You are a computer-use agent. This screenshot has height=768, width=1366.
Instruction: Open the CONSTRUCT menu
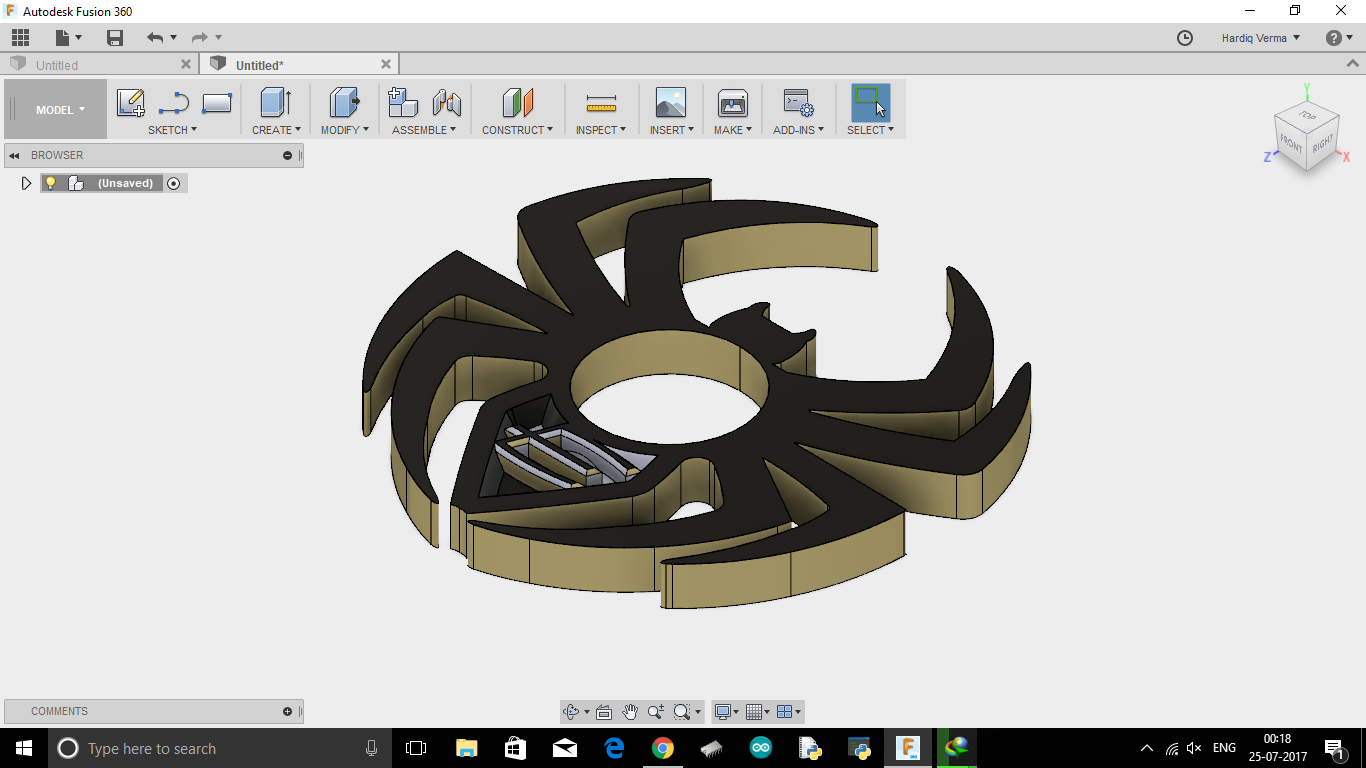click(517, 130)
